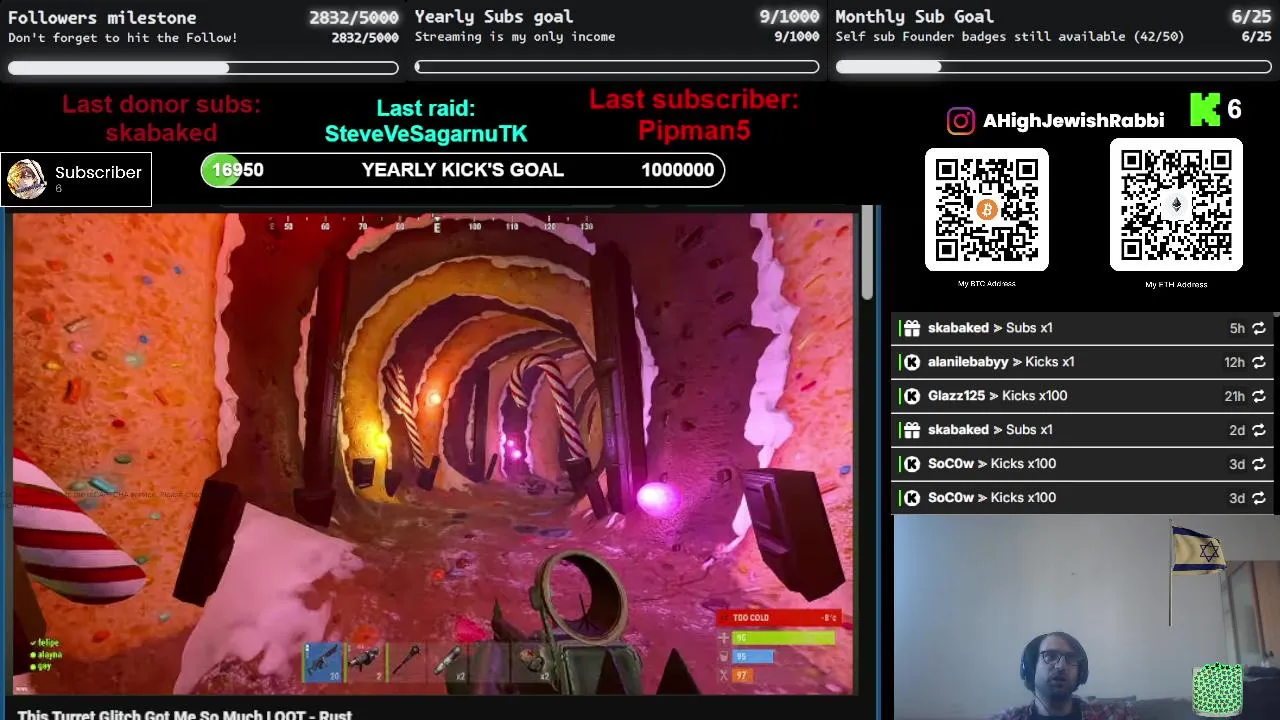1280x720 pixels.
Task: Click gift icon on skabaked 2d row
Action: (911, 430)
